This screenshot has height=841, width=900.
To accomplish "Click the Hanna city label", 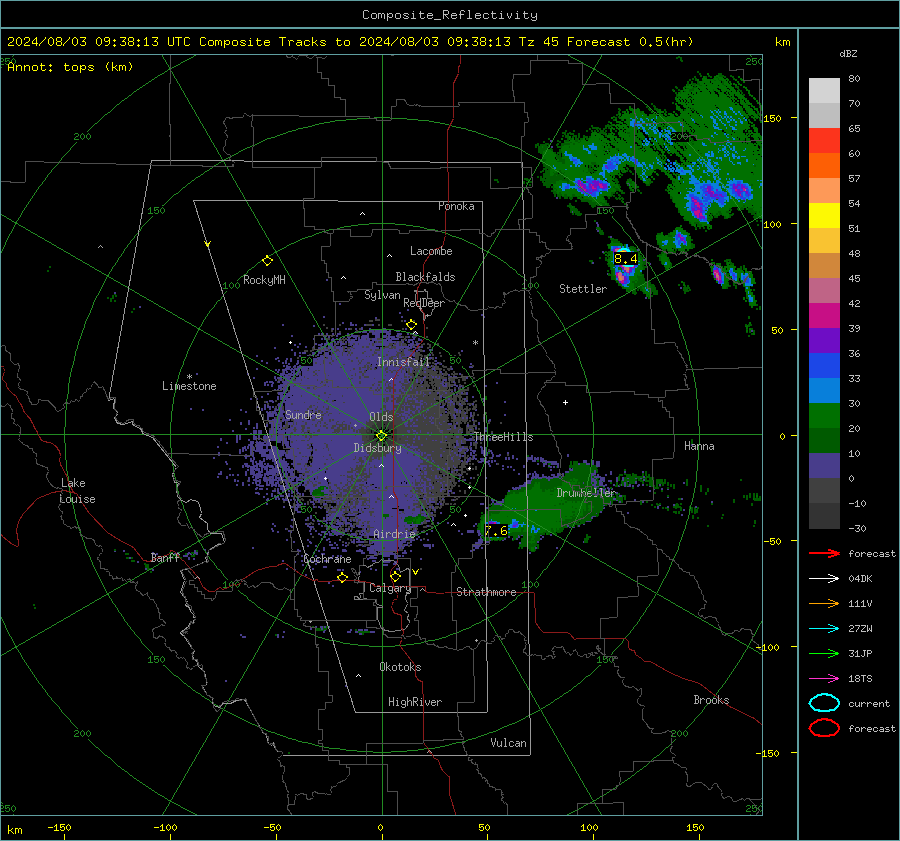I will pyautogui.click(x=699, y=446).
